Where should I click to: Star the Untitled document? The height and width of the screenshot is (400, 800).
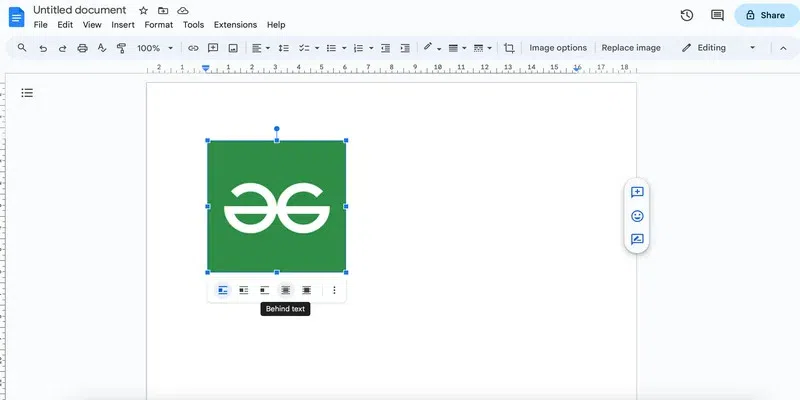[x=143, y=10]
